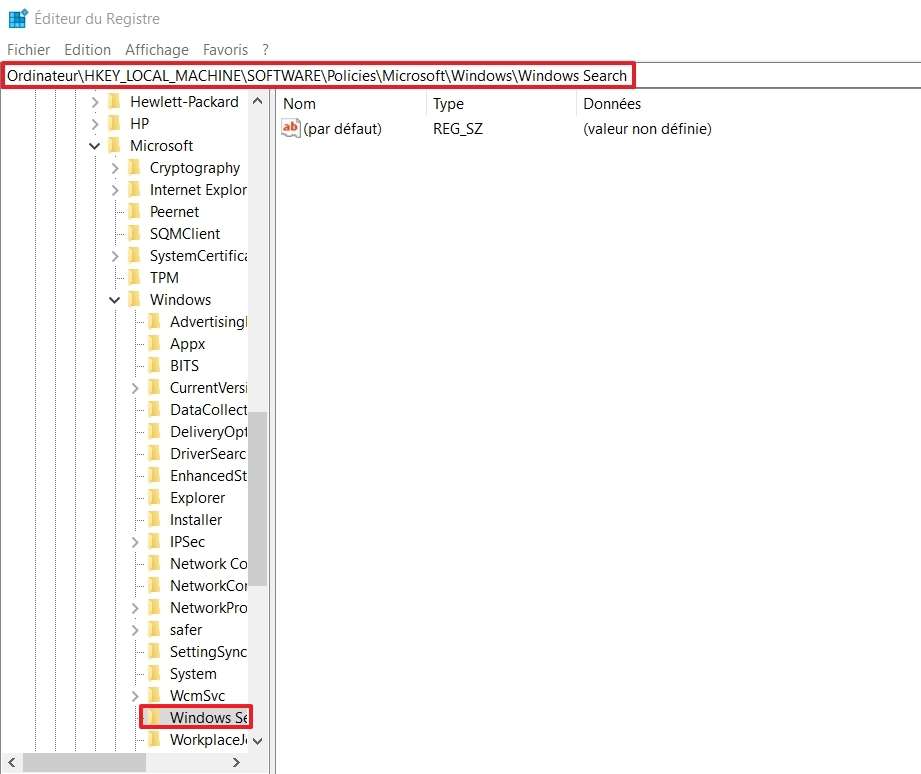Click the REG_SZ type cell
Image resolution: width=921 pixels, height=774 pixels.
[458, 129]
